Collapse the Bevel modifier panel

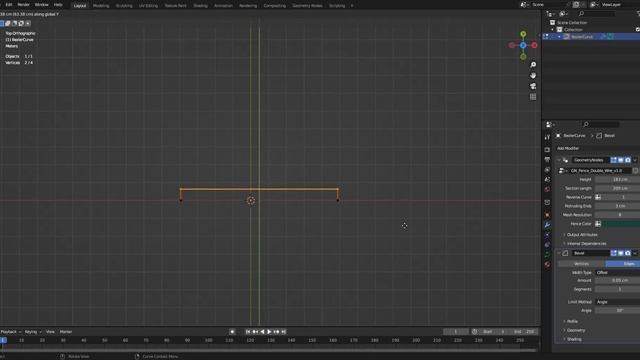[x=559, y=253]
